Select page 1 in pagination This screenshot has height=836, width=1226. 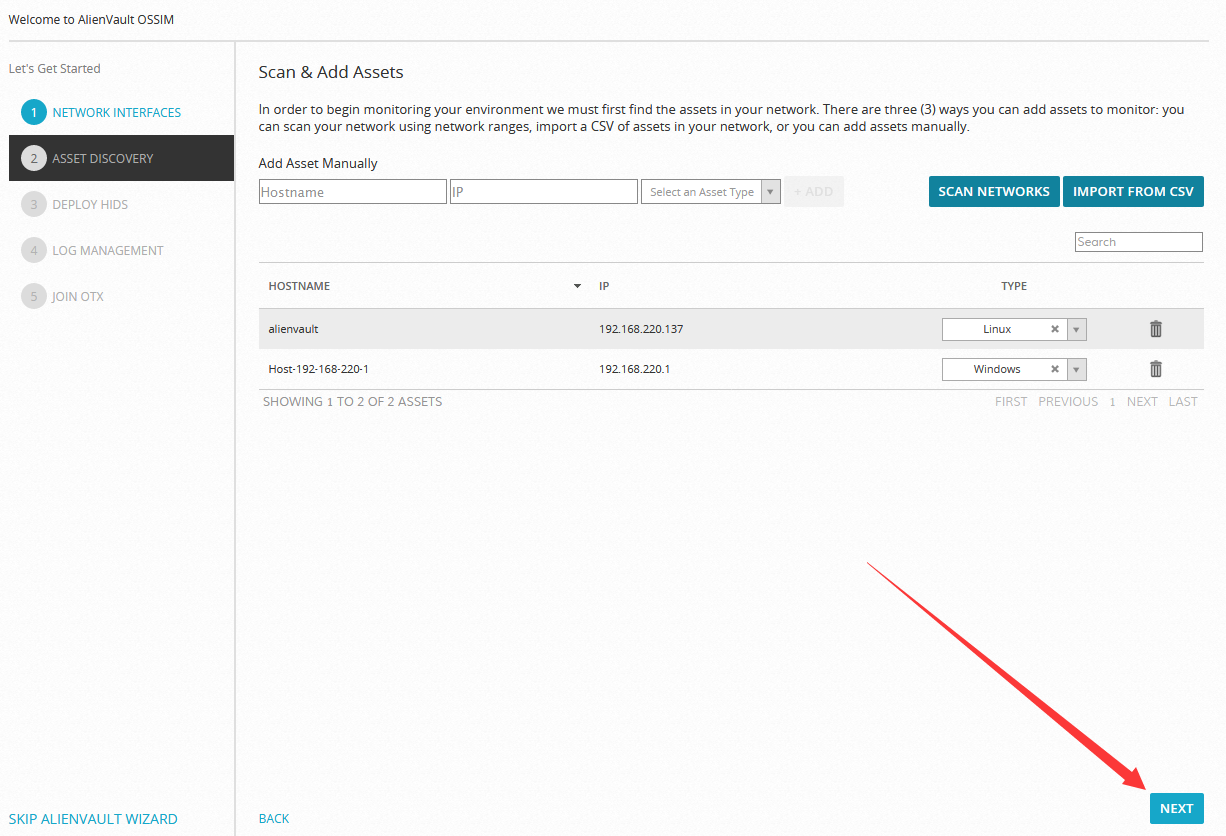click(1112, 401)
